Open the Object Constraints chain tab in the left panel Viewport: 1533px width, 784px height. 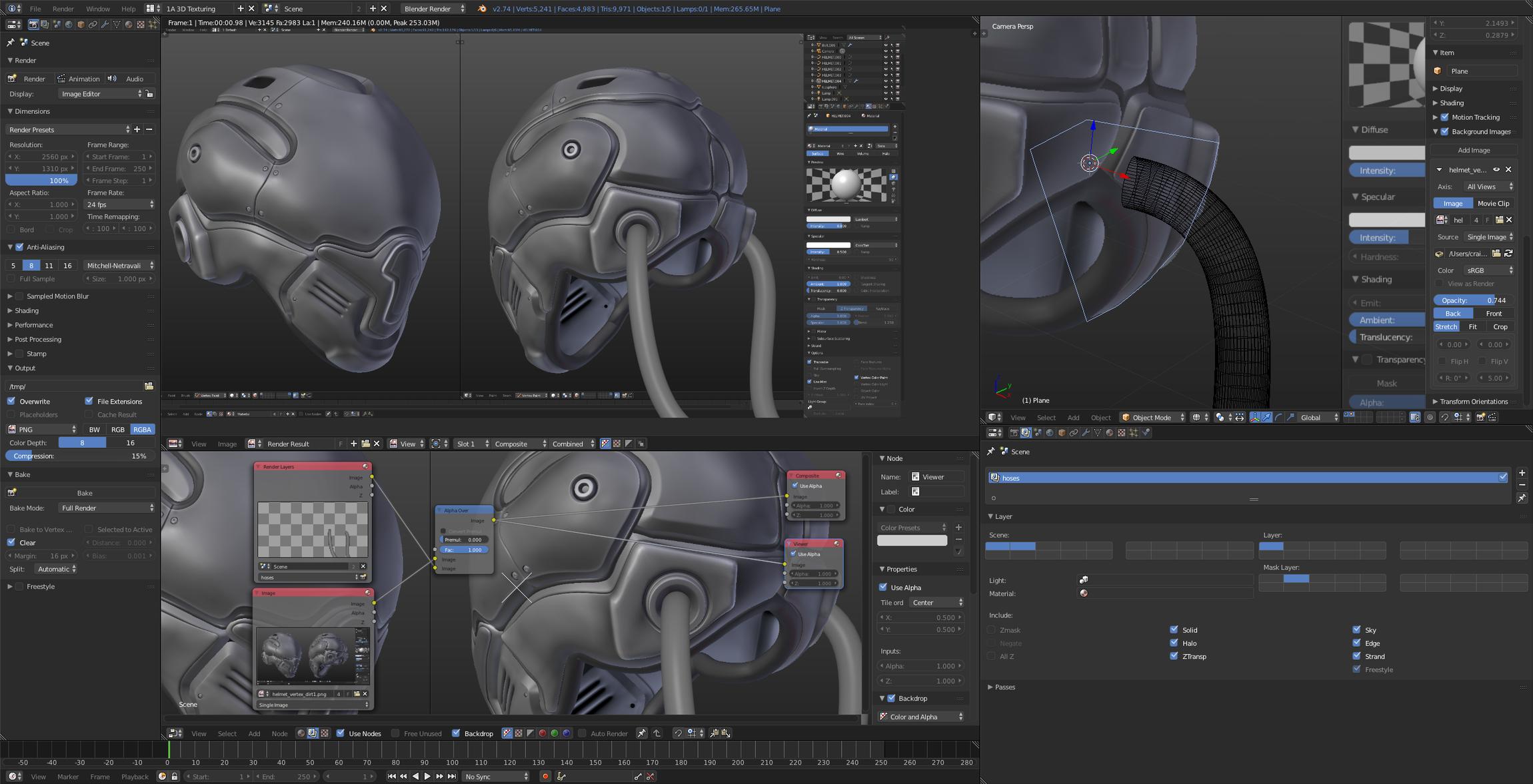point(93,25)
